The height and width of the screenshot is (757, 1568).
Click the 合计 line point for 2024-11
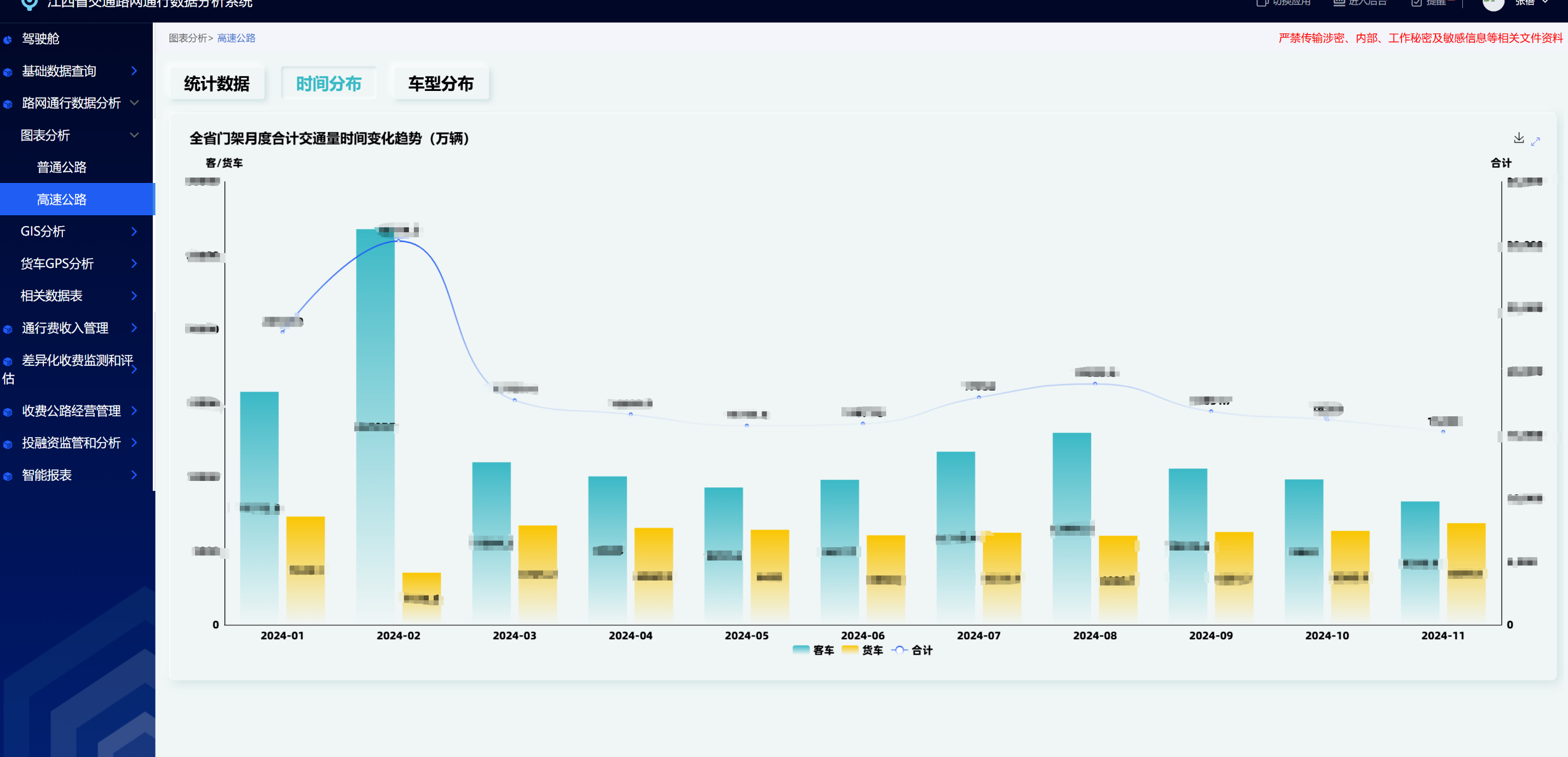point(1443,432)
